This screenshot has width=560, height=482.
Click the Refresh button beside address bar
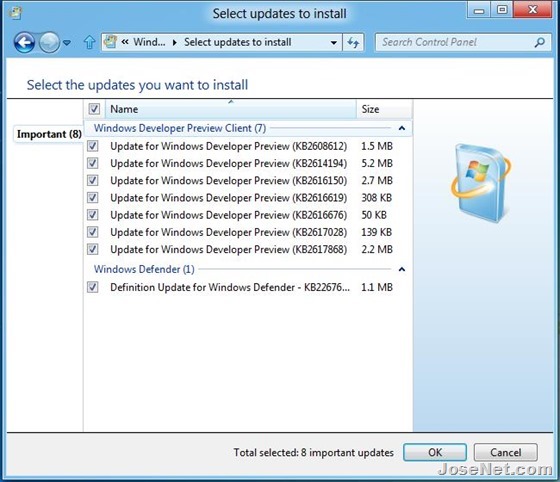[x=353, y=43]
